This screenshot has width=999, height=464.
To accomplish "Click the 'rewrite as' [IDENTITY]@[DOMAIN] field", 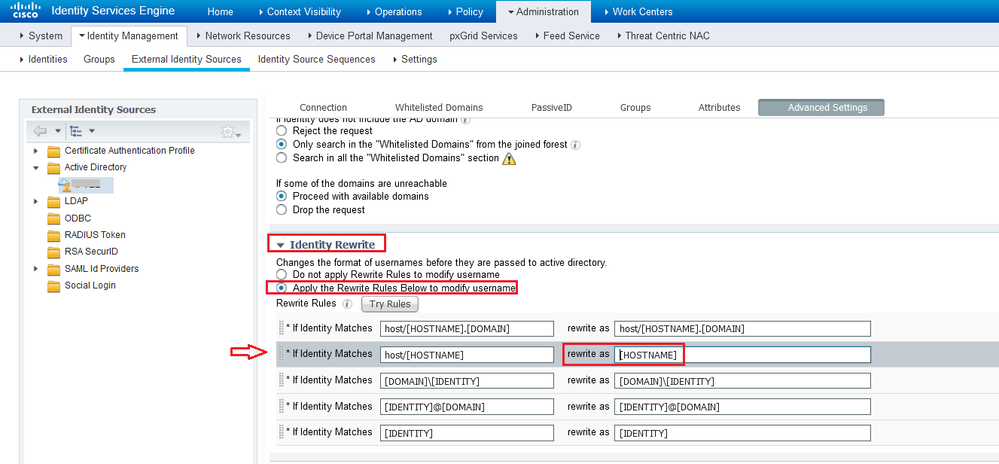I will point(742,407).
